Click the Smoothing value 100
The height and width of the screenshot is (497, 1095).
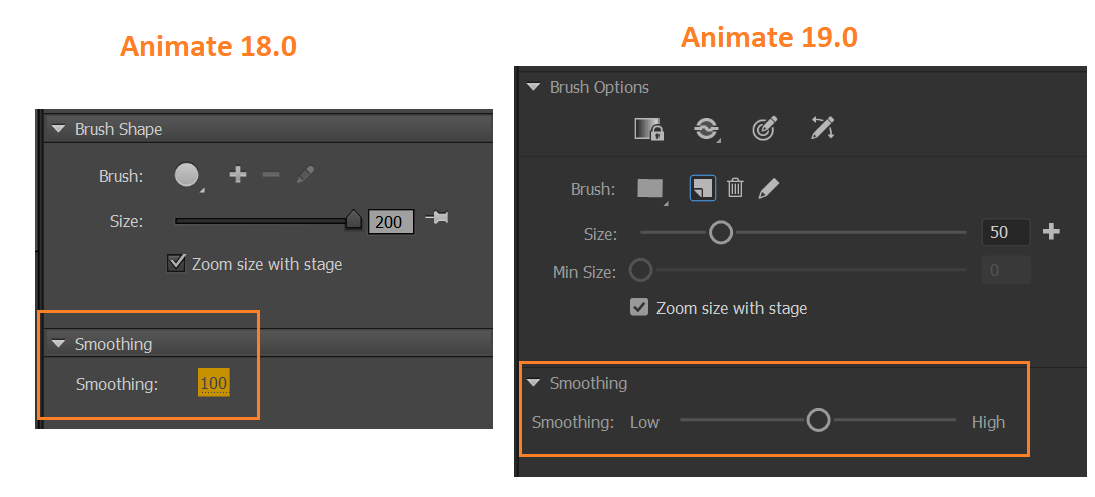click(214, 383)
